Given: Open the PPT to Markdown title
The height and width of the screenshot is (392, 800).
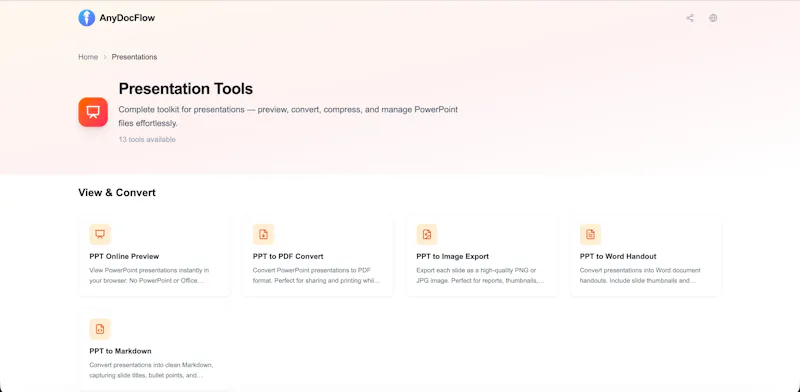Looking at the screenshot, I should [120, 351].
